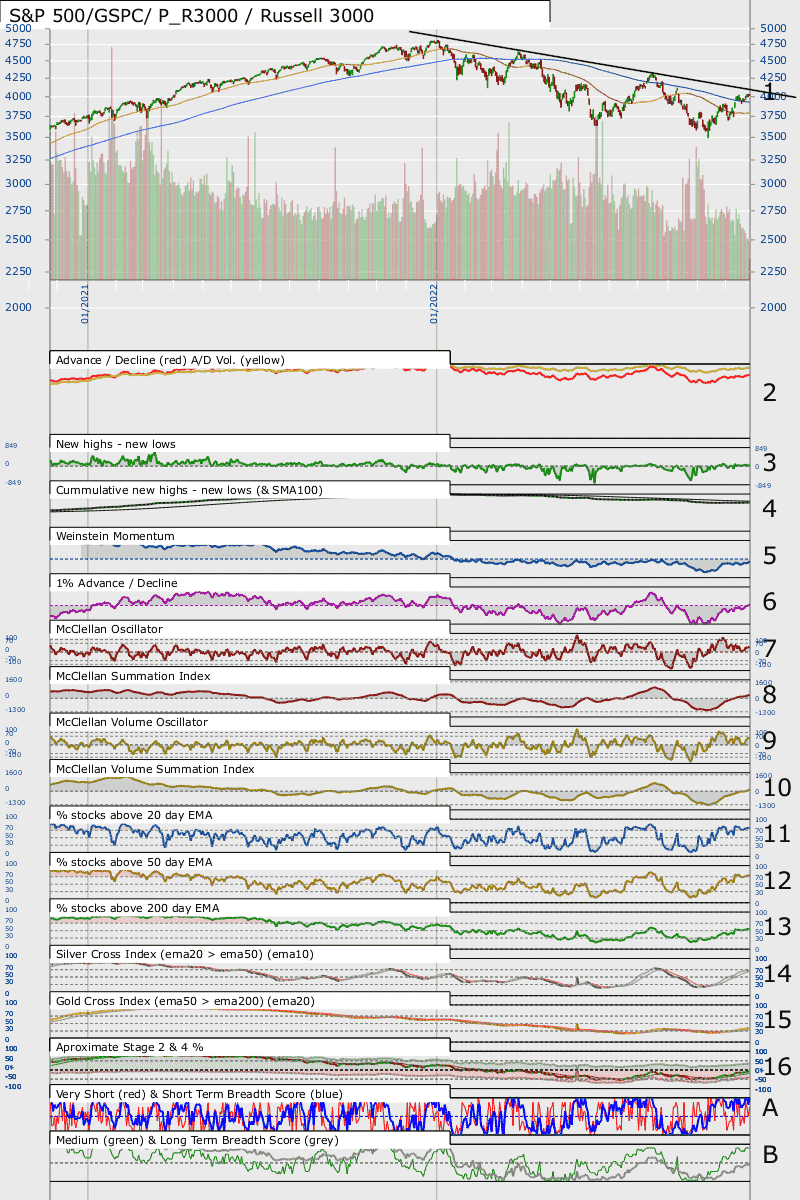Click panel number 2 beside Advance / Decline

769,392
